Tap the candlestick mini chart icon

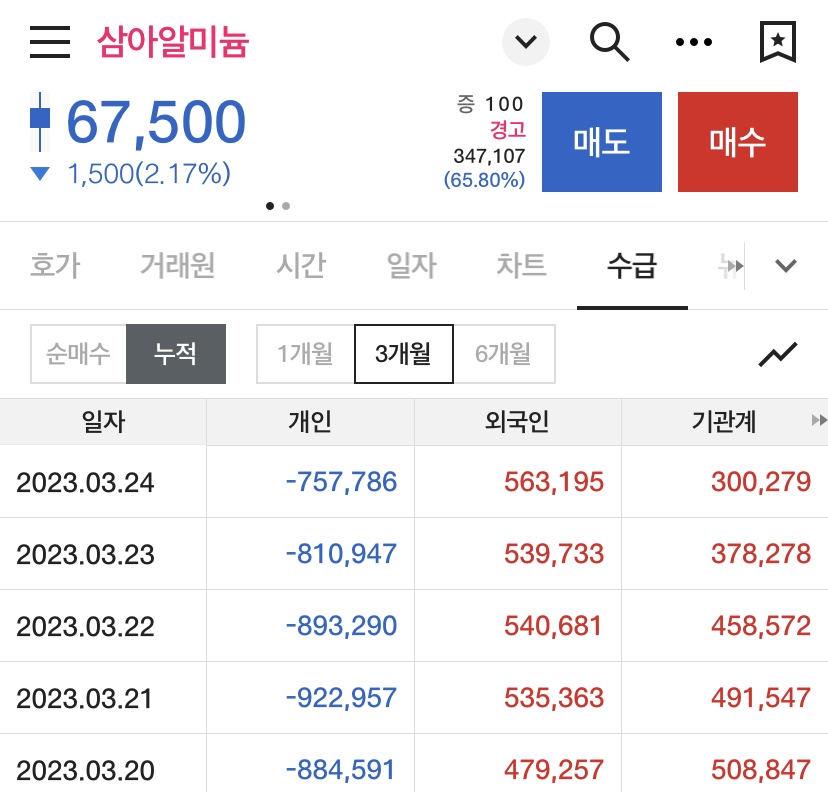pyautogui.click(x=40, y=121)
